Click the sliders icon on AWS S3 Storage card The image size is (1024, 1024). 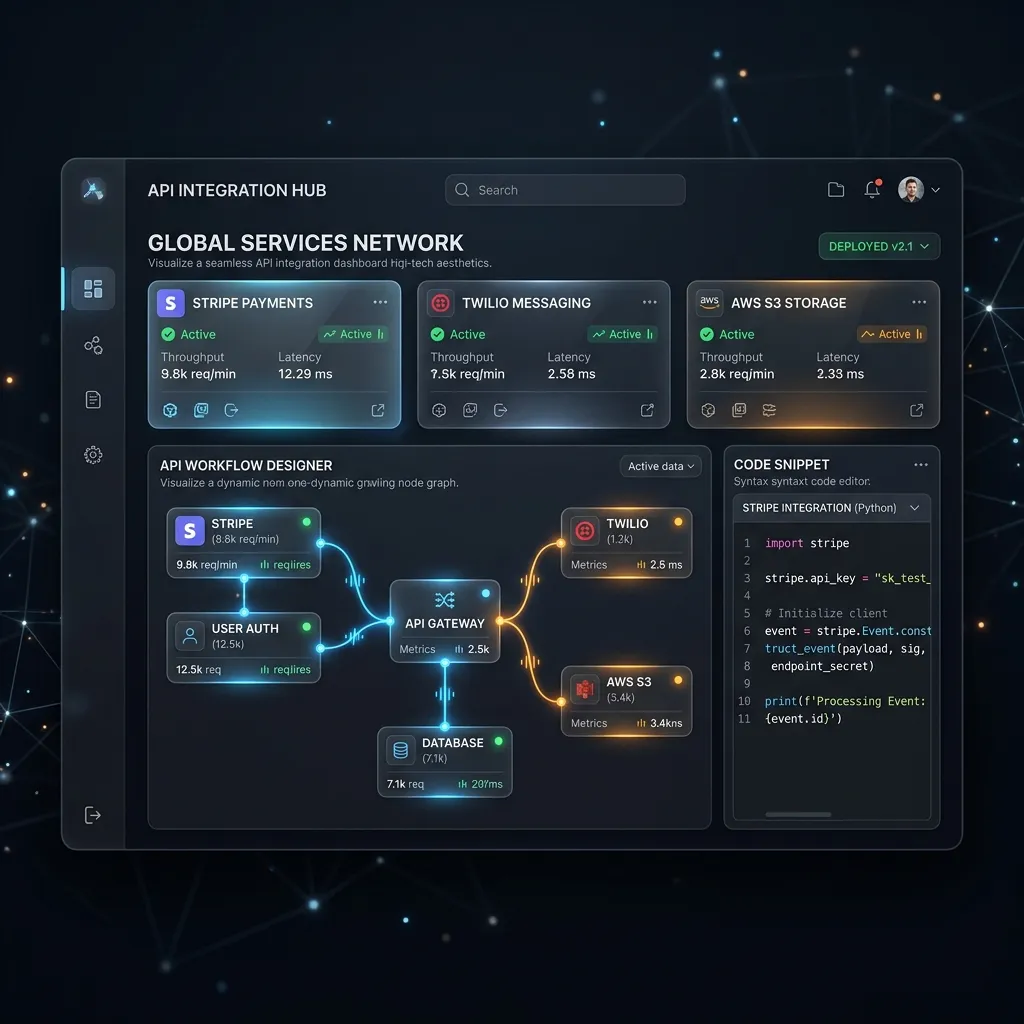[x=769, y=410]
